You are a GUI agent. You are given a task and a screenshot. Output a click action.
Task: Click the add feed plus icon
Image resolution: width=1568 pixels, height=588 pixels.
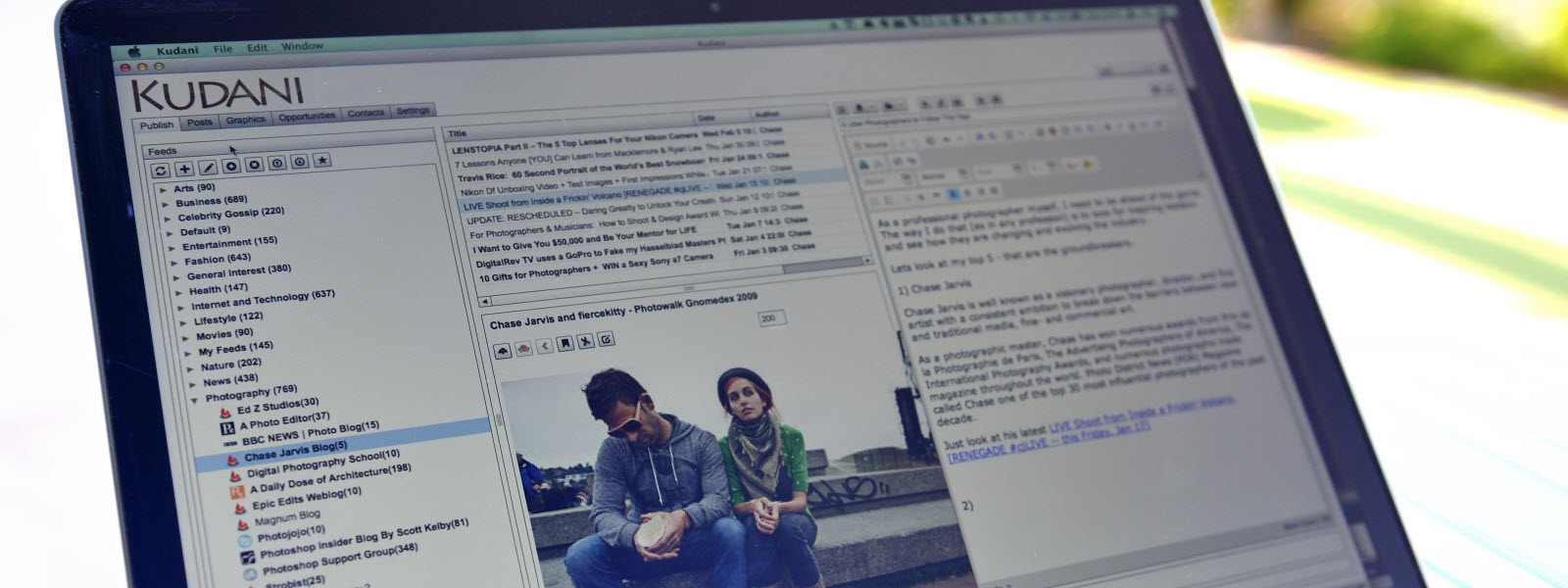[184, 170]
